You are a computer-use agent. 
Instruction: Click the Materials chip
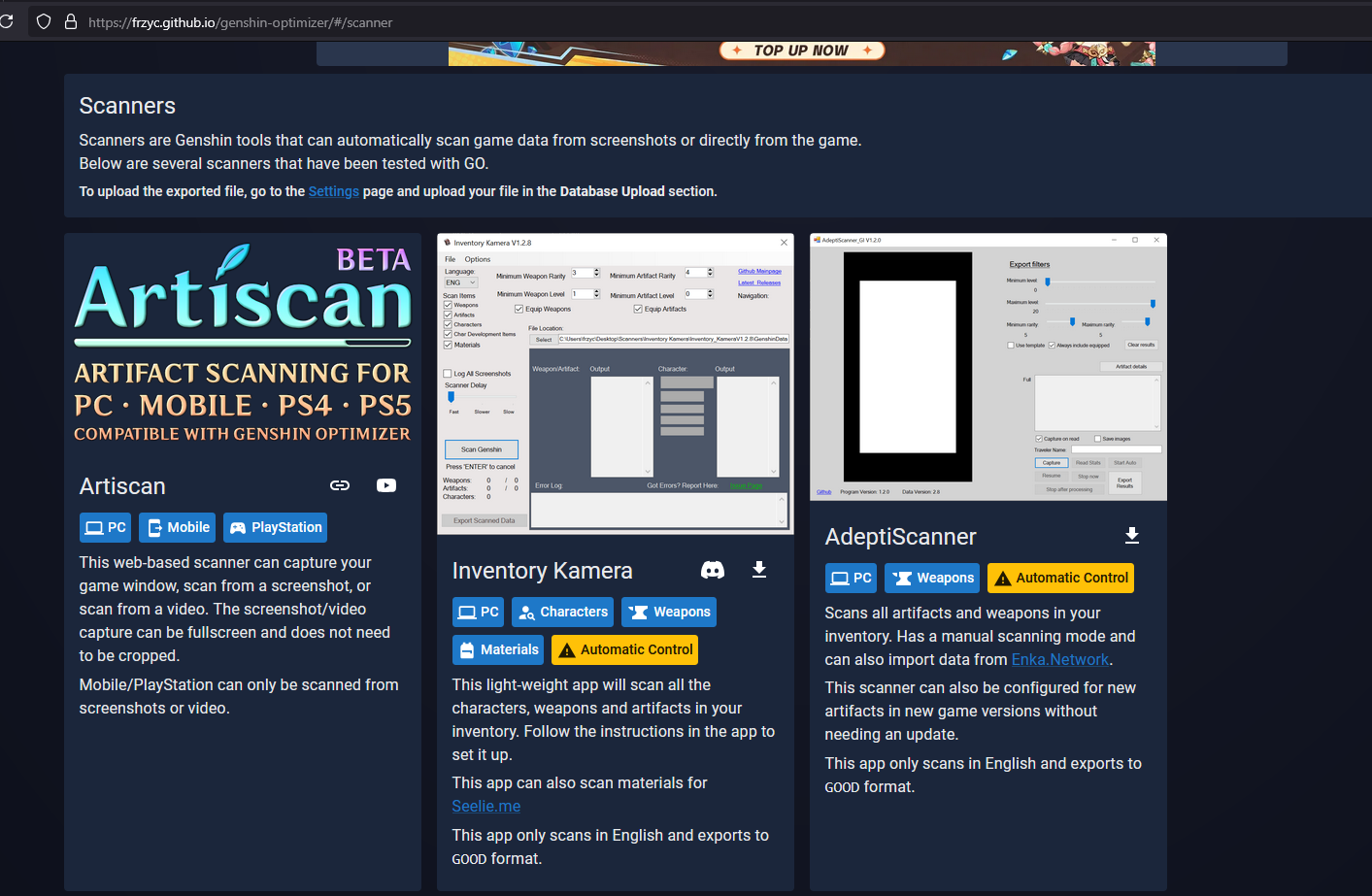coord(498,649)
